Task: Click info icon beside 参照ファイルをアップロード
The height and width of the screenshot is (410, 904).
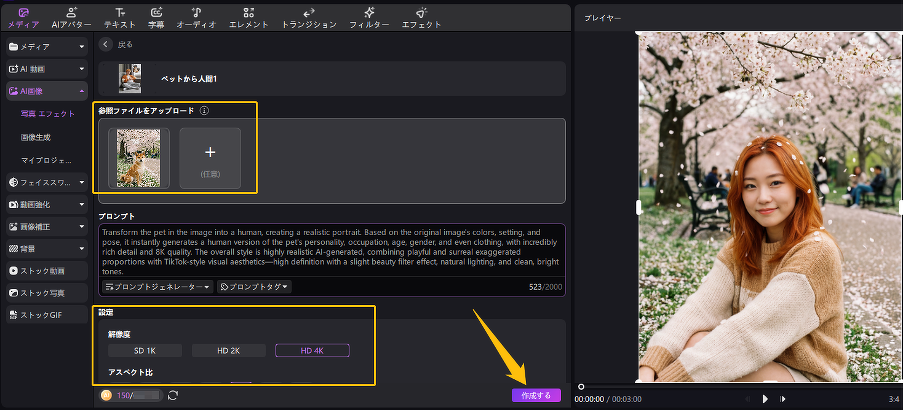Action: coord(203,111)
